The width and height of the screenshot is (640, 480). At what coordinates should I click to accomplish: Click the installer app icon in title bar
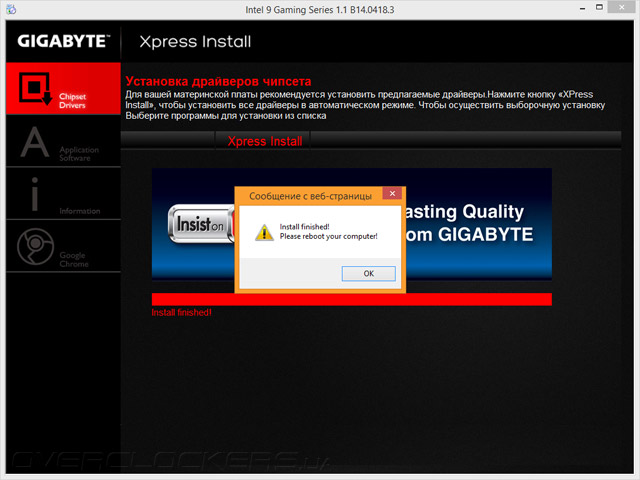11,9
